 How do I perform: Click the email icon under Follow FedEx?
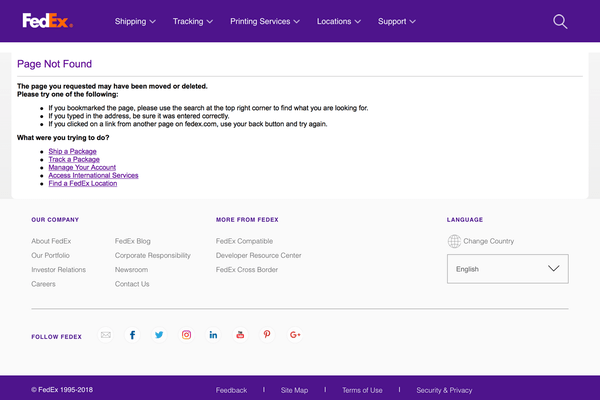click(106, 335)
